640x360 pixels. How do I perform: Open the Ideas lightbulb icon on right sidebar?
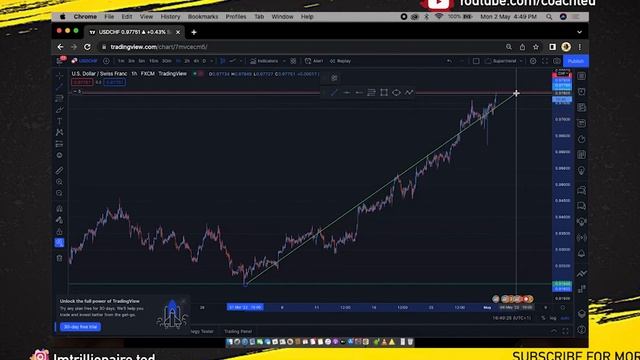582,171
